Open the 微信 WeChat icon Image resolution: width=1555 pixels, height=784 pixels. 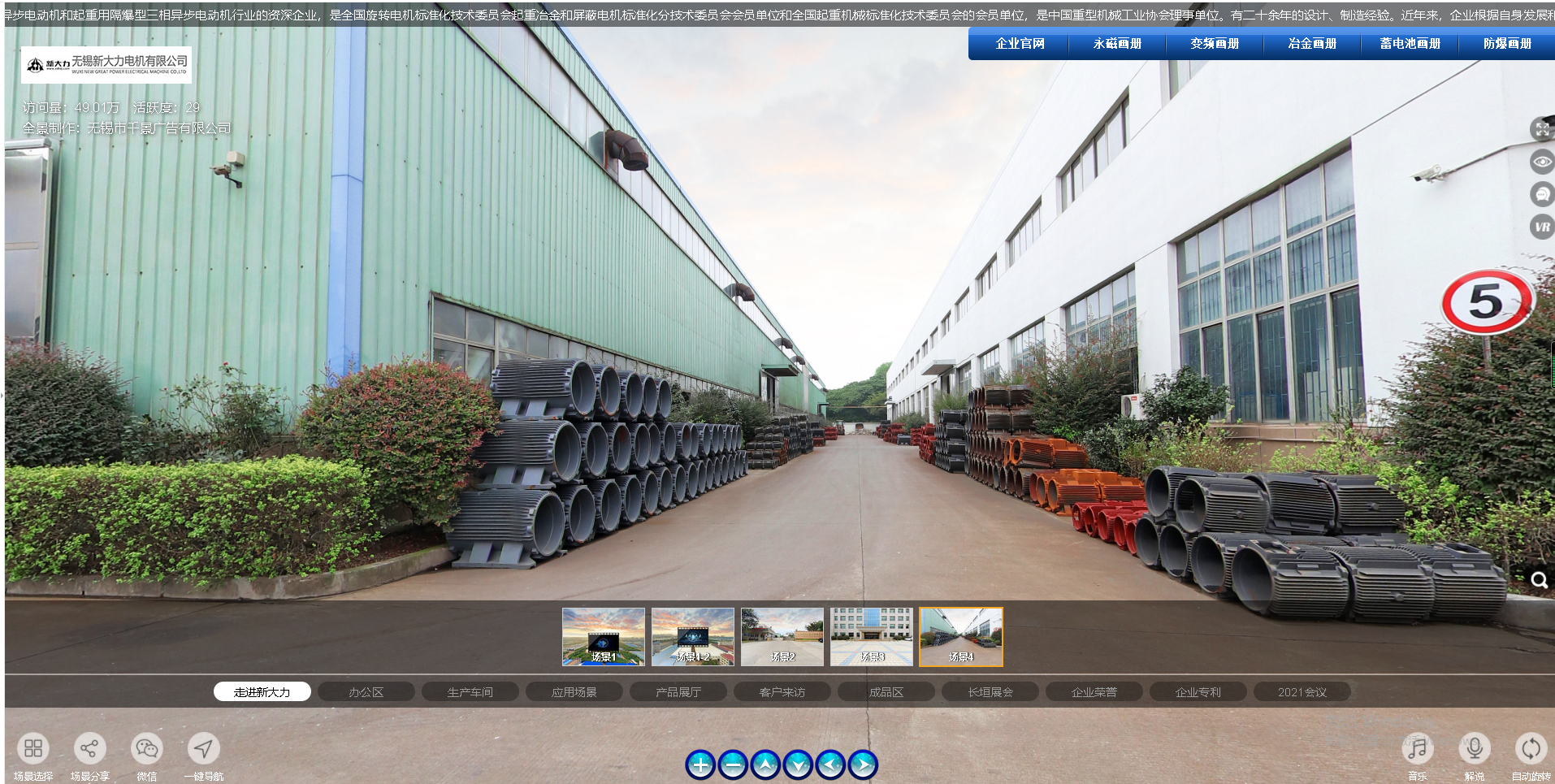click(x=147, y=748)
